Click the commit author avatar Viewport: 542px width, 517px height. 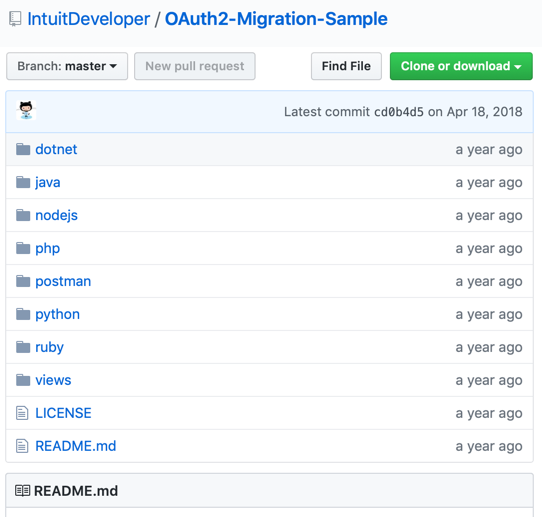[26, 110]
